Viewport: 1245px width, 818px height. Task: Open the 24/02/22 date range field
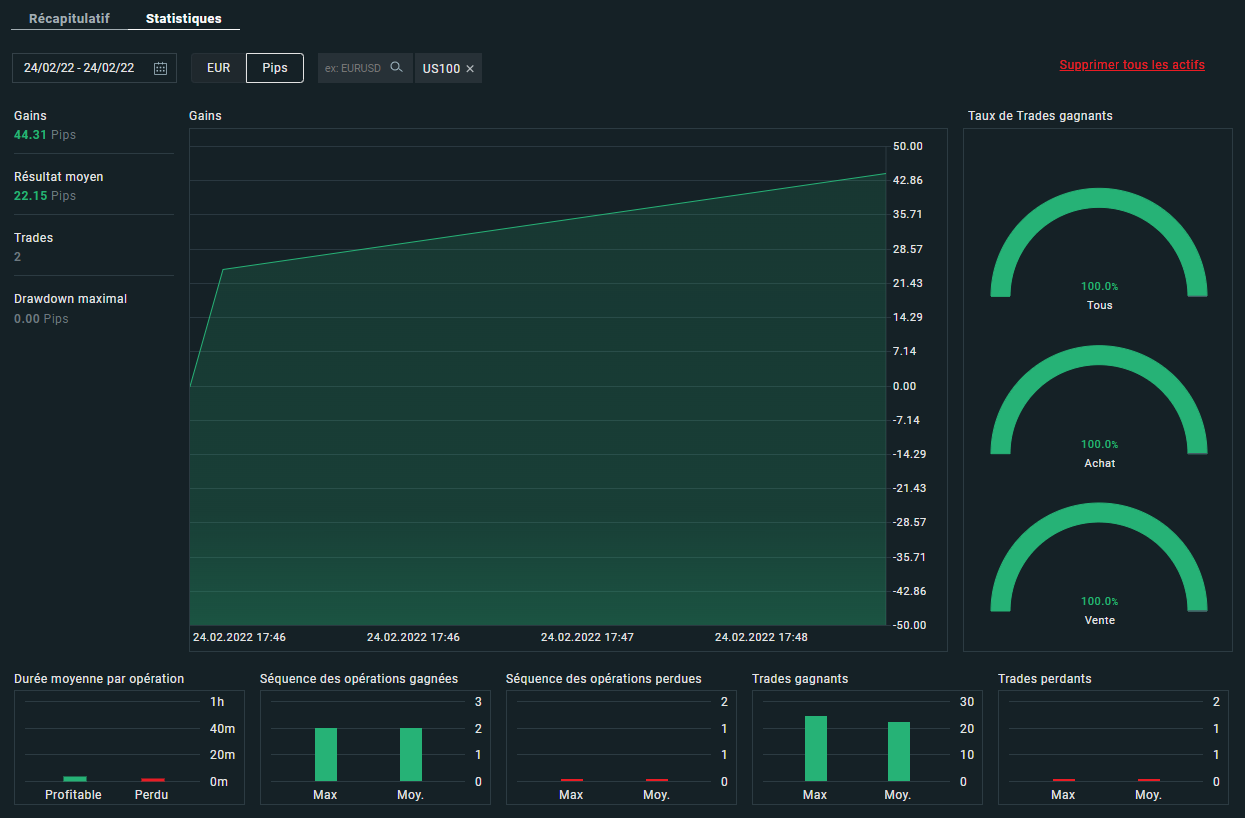(80, 68)
